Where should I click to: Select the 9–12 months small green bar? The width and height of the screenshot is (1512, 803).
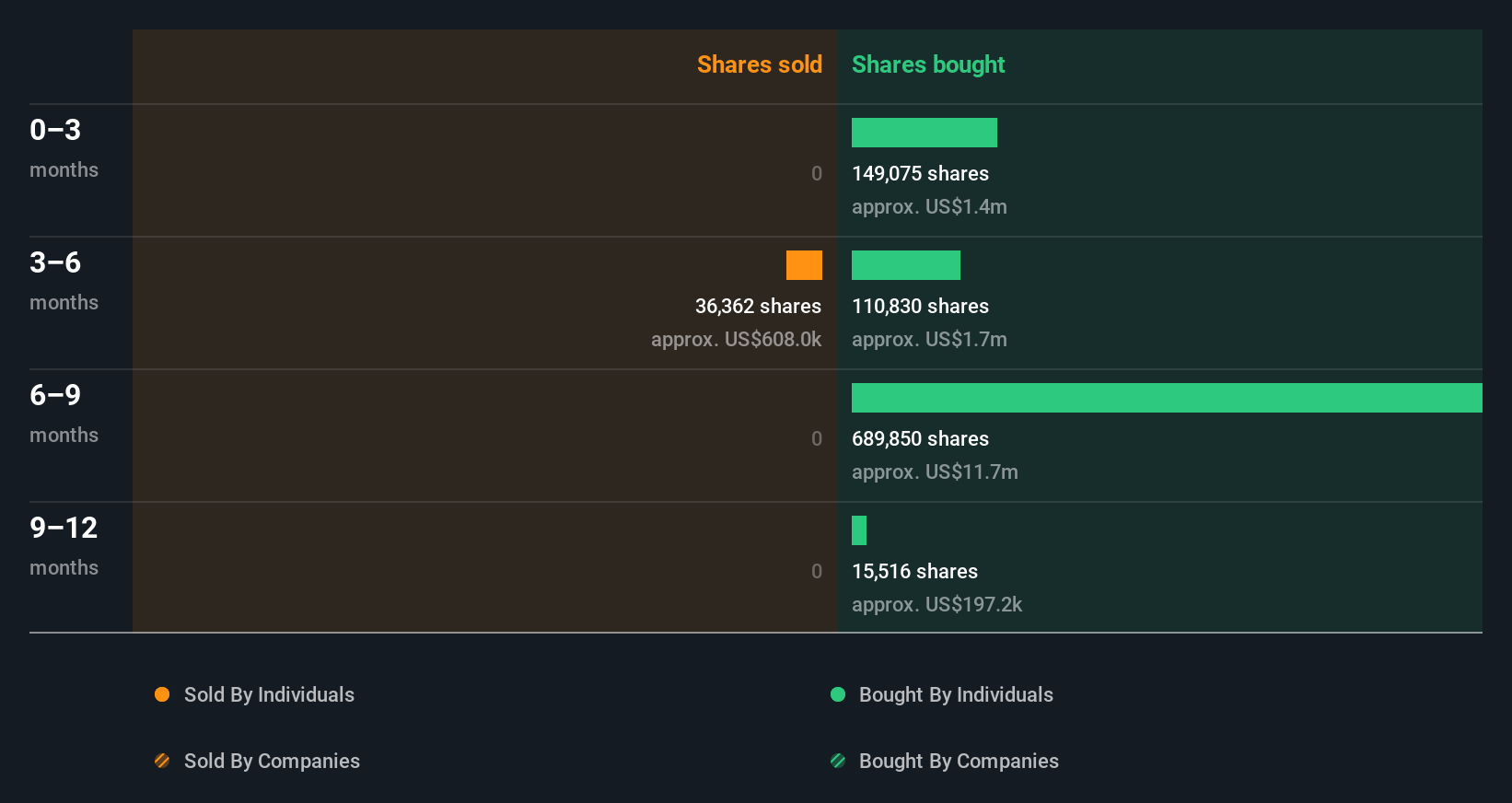[859, 530]
